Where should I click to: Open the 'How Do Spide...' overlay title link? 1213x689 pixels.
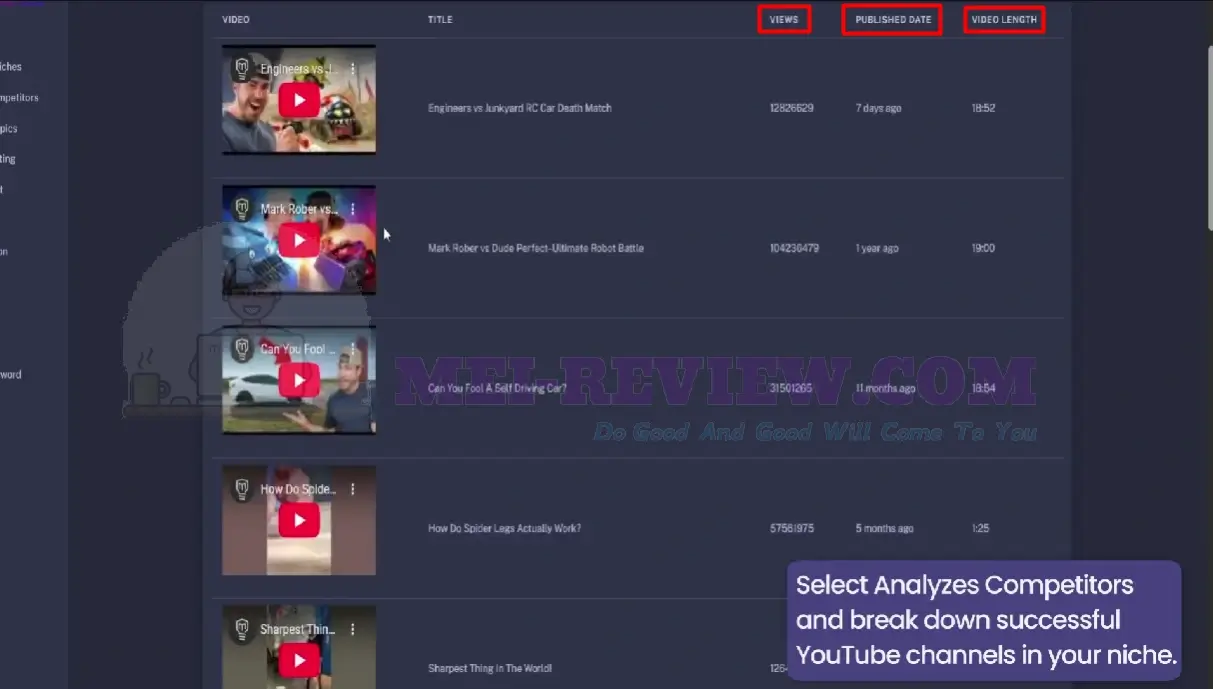pyautogui.click(x=298, y=489)
